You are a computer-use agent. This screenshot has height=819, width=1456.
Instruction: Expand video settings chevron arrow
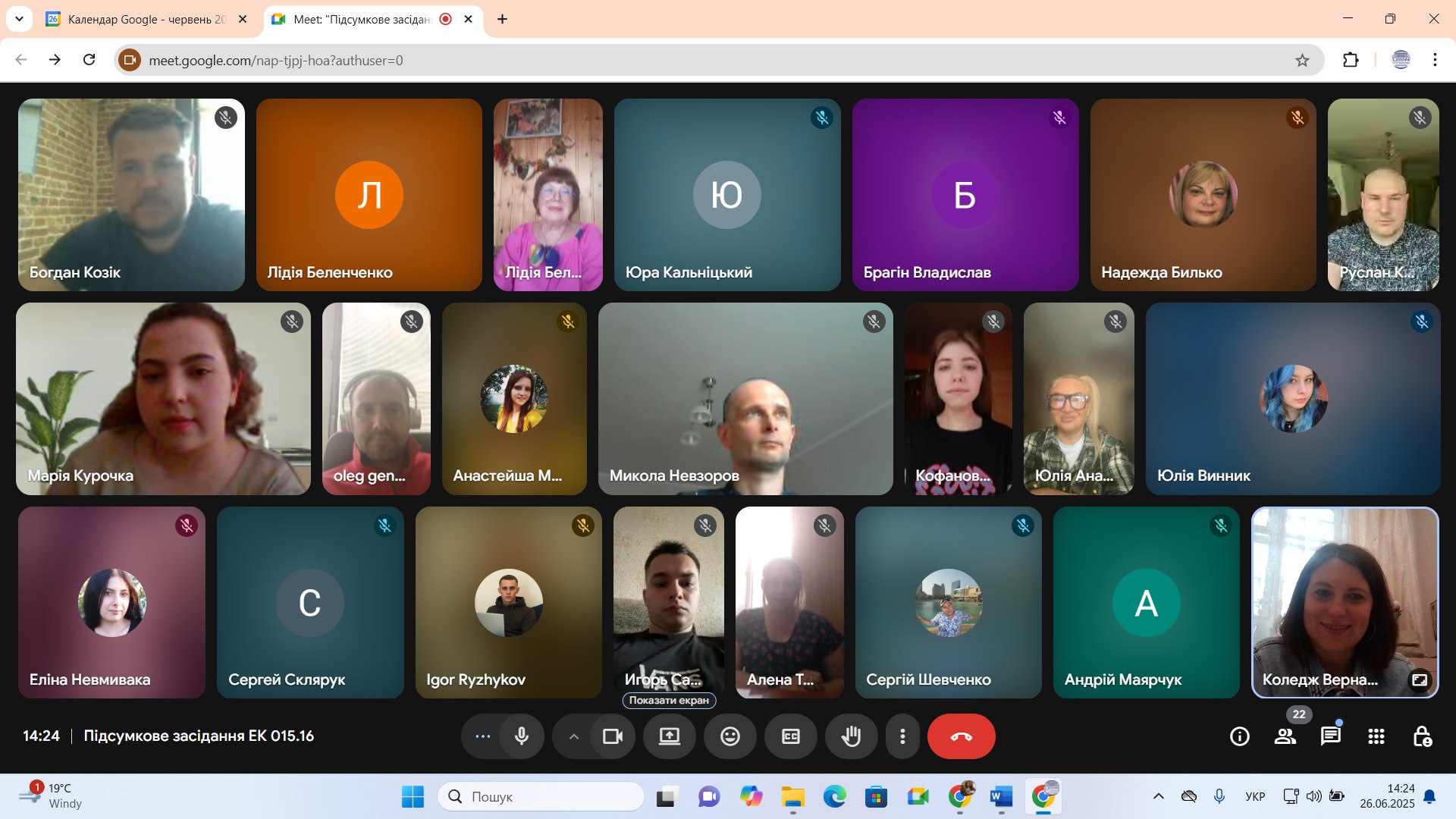point(574,736)
